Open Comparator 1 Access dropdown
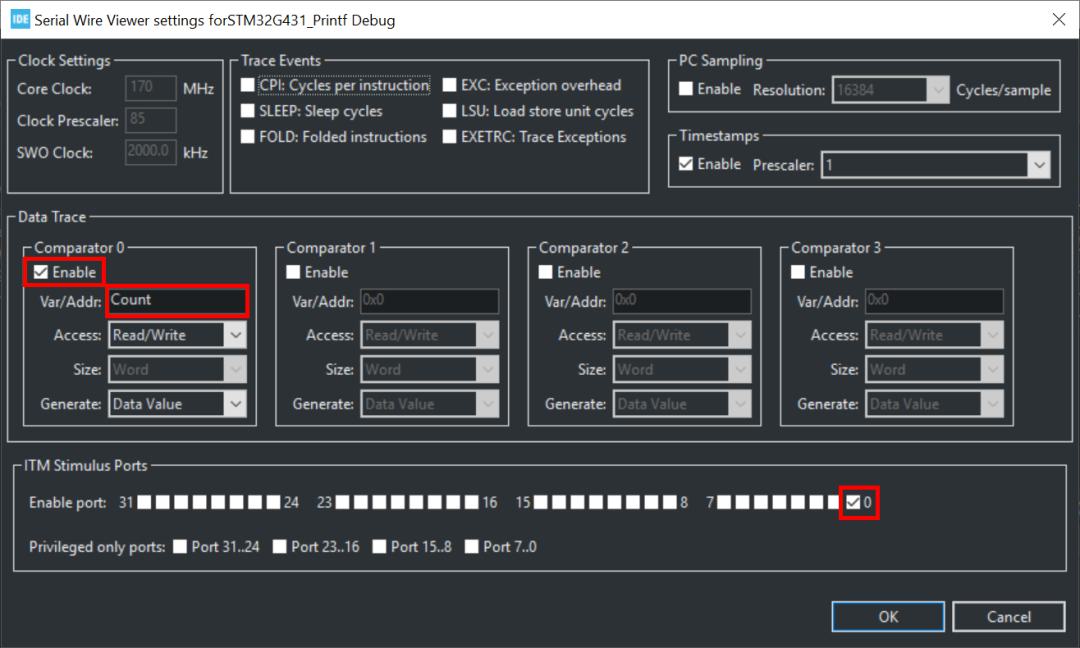The height and width of the screenshot is (648, 1080). tap(430, 335)
